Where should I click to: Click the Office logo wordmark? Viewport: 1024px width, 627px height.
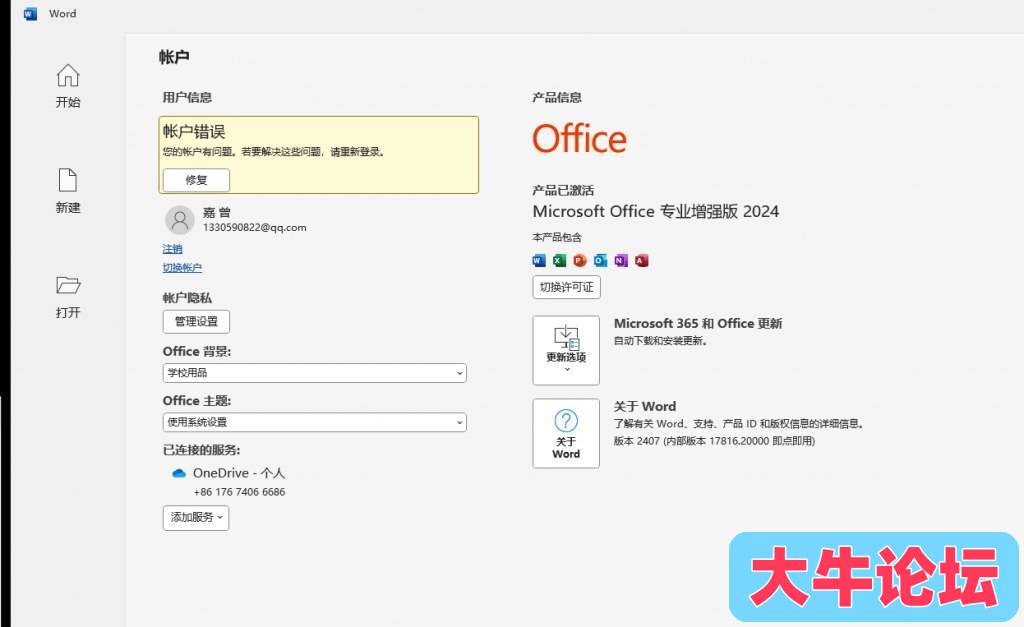click(579, 138)
